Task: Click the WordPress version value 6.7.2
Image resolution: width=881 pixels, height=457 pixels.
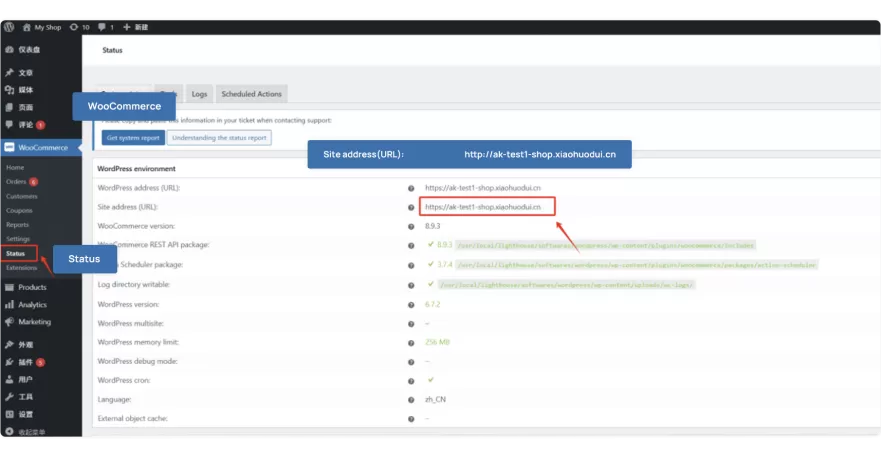Action: click(433, 304)
